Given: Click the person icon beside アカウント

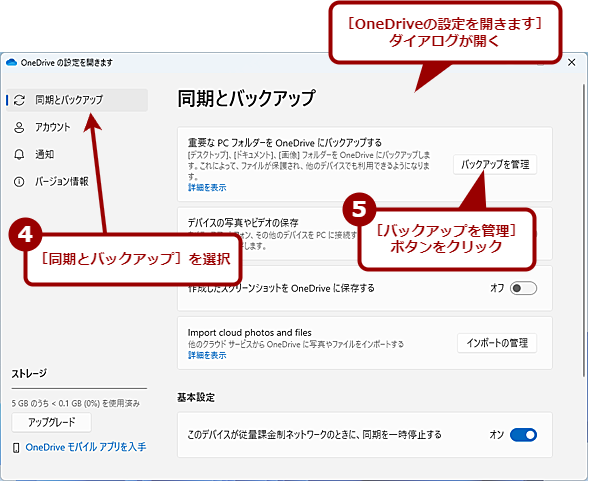Looking at the screenshot, I should tap(19, 127).
